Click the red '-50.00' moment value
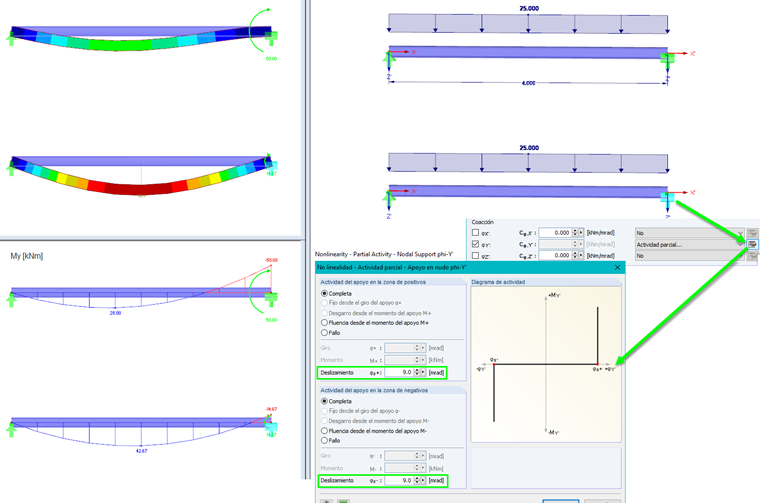Screen dimensions: 760x503 271,260
